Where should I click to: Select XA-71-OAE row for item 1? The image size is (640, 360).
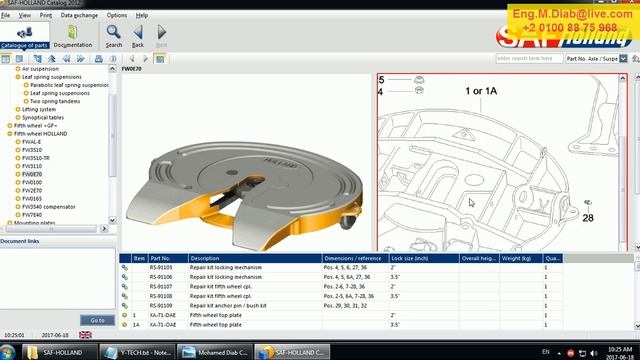(x=341, y=315)
